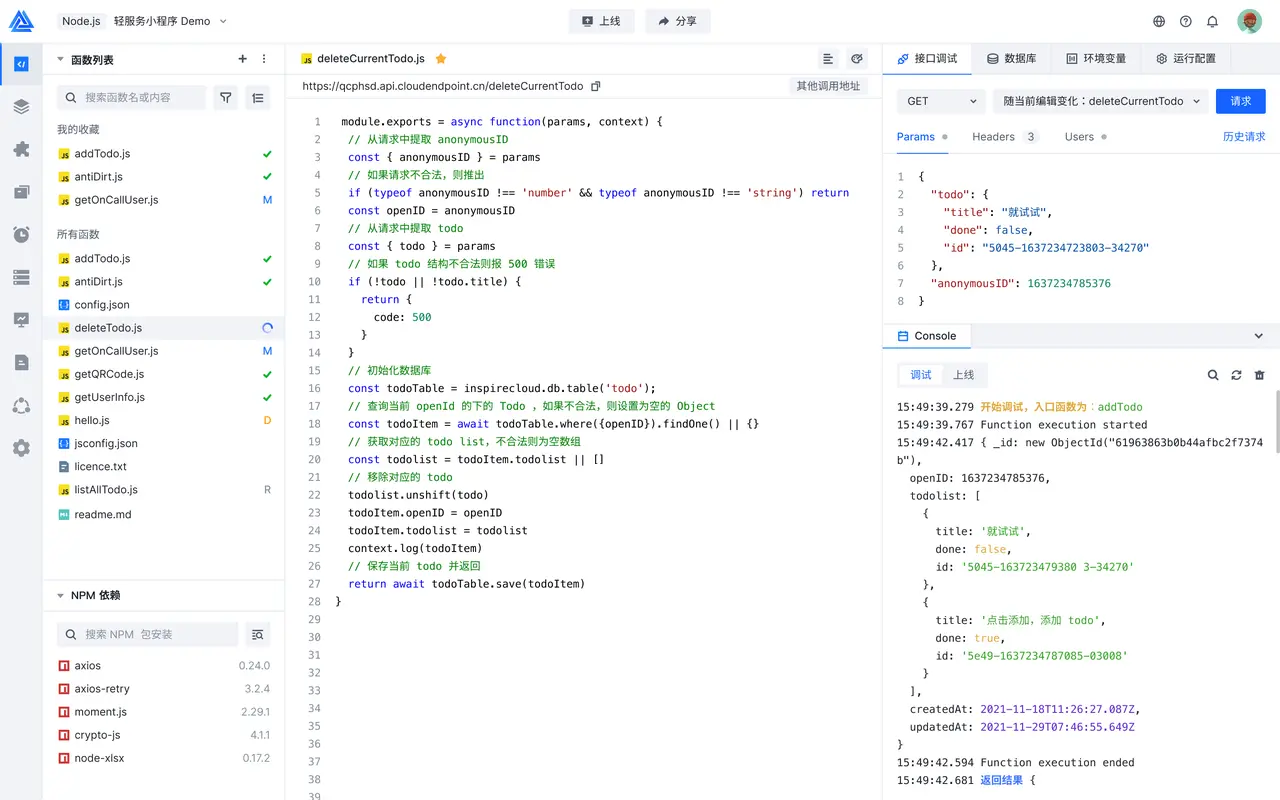
Task: Open the server database sidebar icon
Action: (x=21, y=277)
